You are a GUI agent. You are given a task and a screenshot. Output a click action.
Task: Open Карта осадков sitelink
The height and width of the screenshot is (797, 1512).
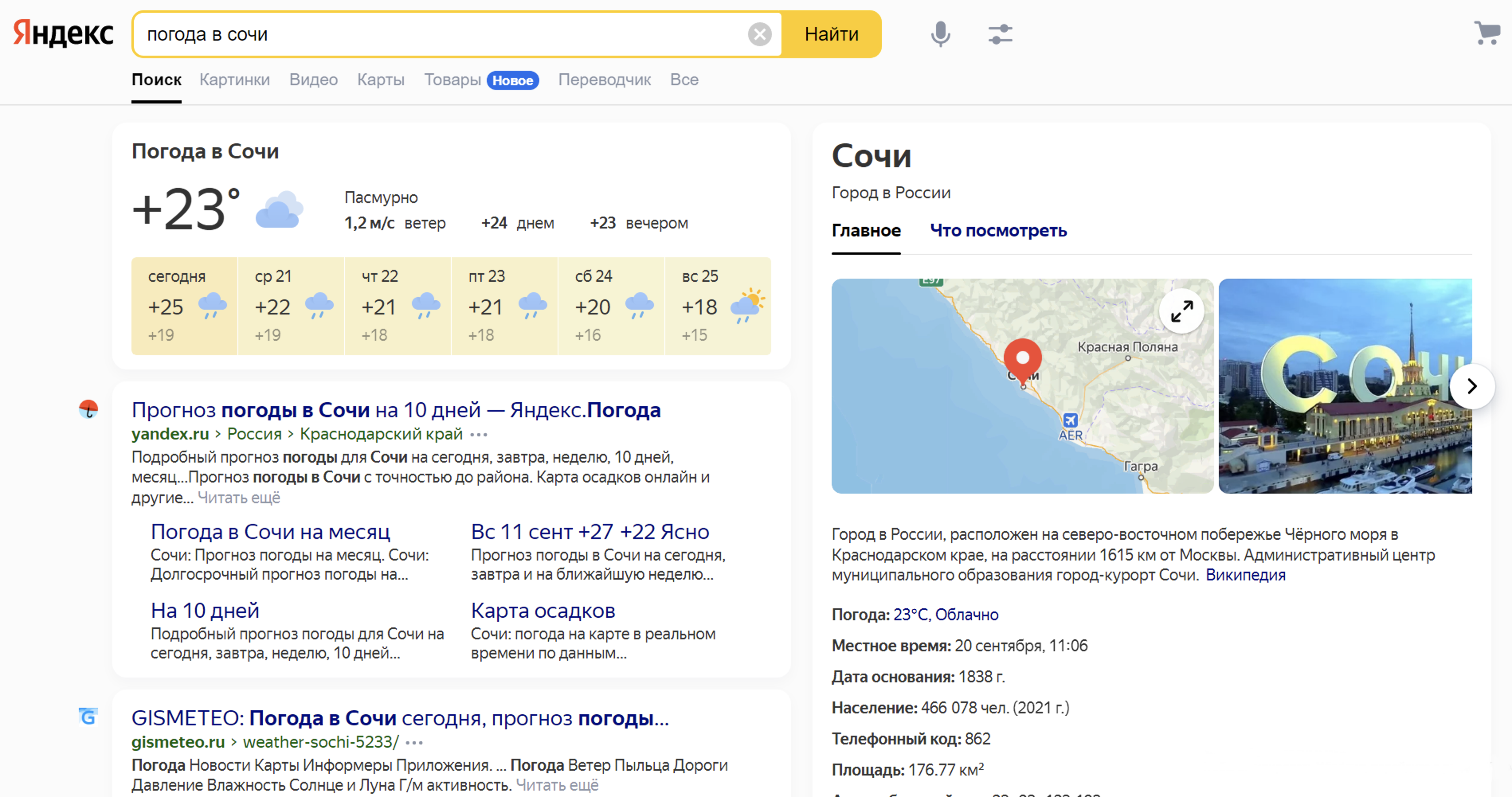[543, 611]
